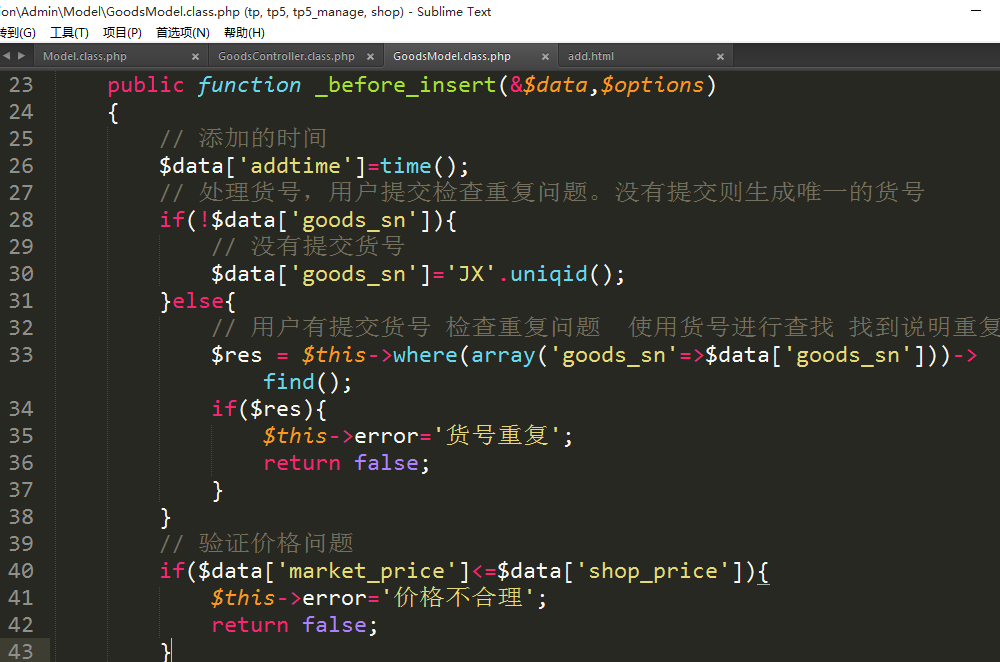
Task: Open the 首选项(N) menu
Action: pos(181,33)
